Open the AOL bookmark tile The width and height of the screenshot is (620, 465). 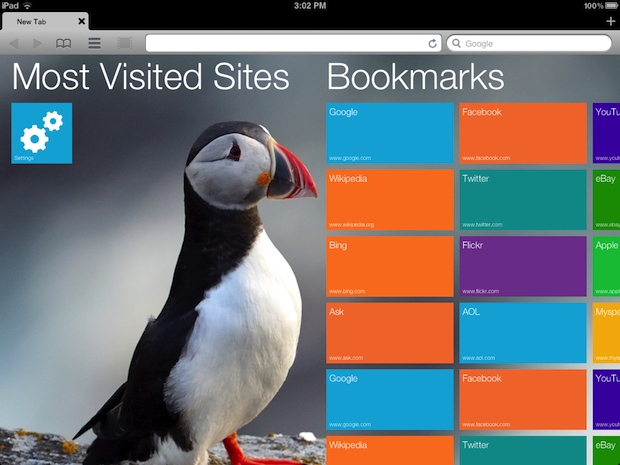(523, 333)
